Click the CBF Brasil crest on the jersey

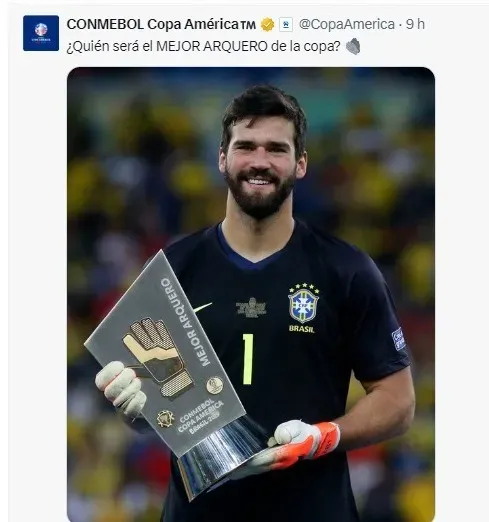pyautogui.click(x=303, y=308)
